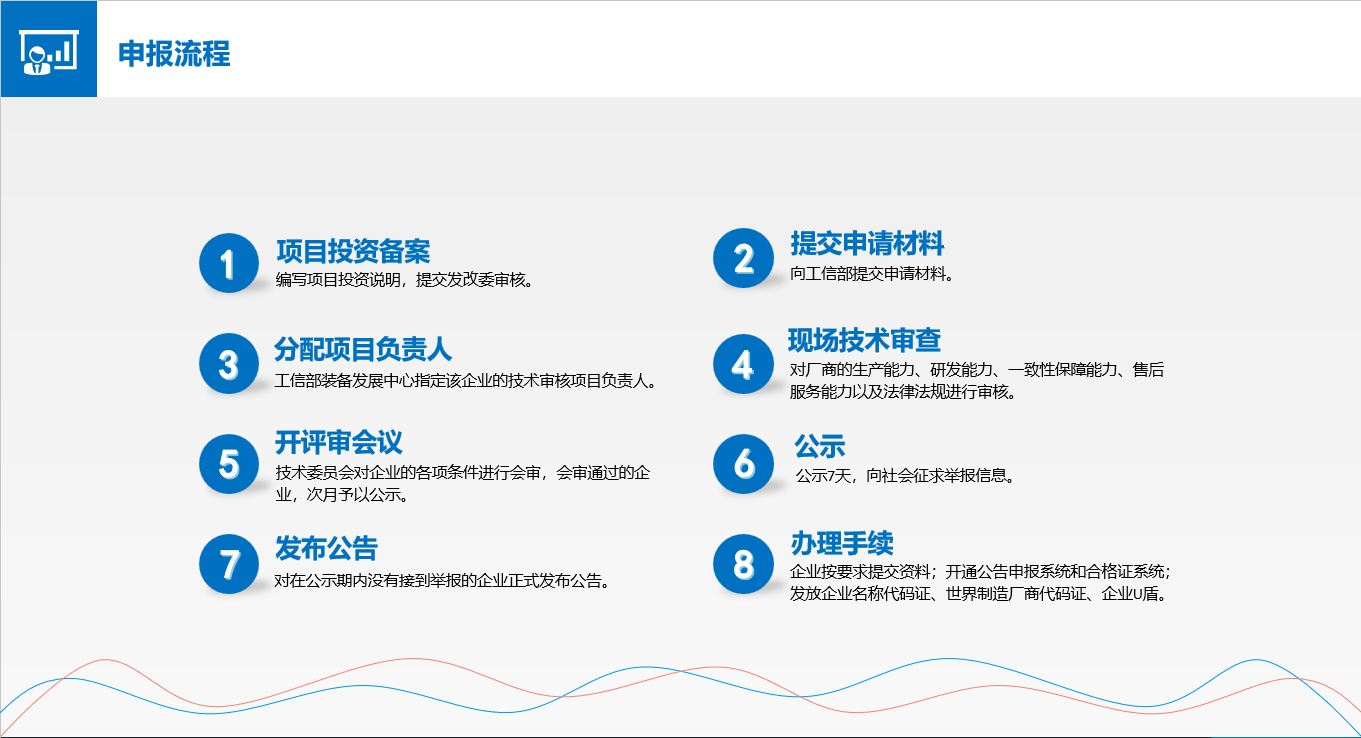
Task: Click the 办理手续 heading
Action: coord(842,543)
